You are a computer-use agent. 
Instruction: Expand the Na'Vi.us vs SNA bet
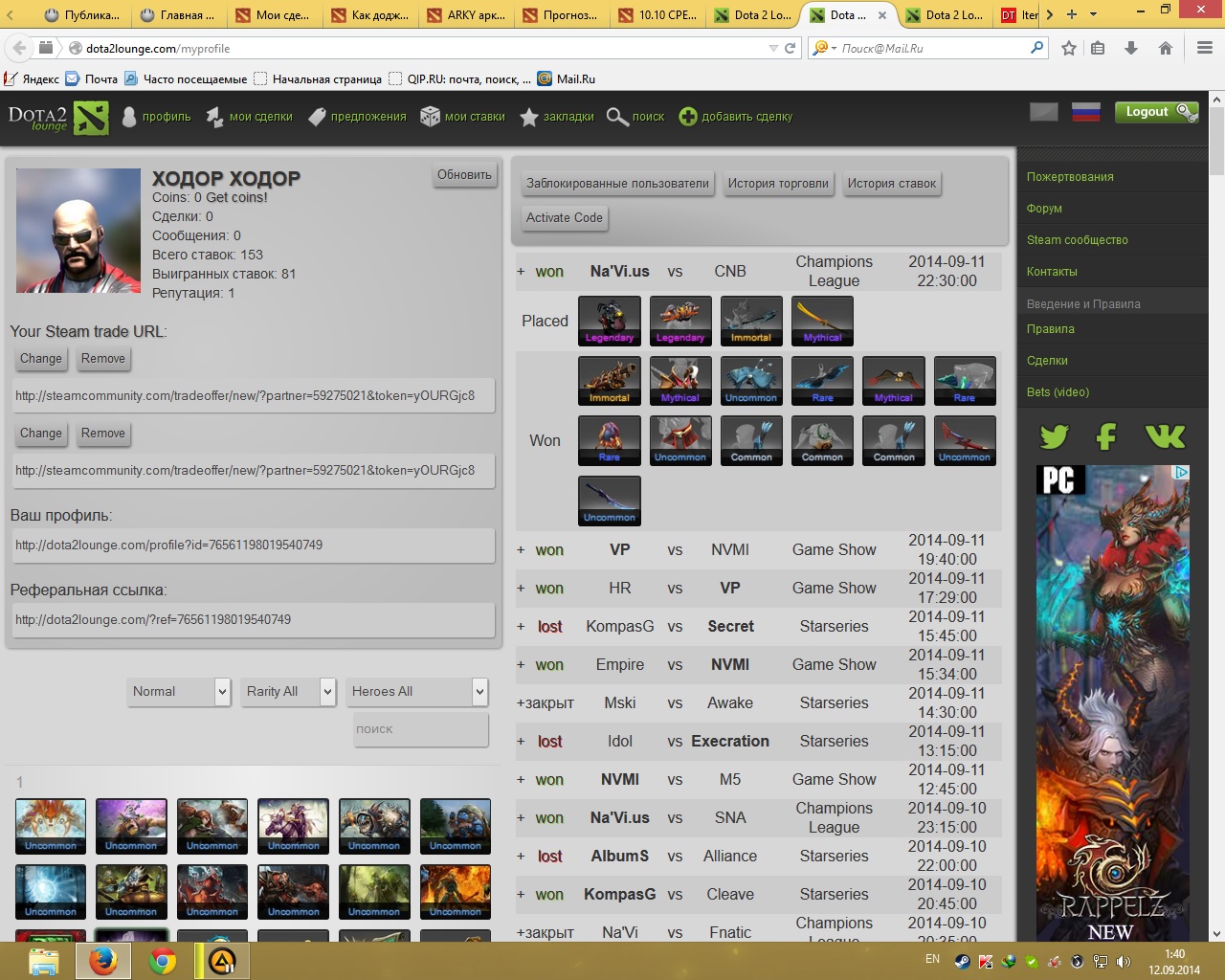click(x=521, y=818)
